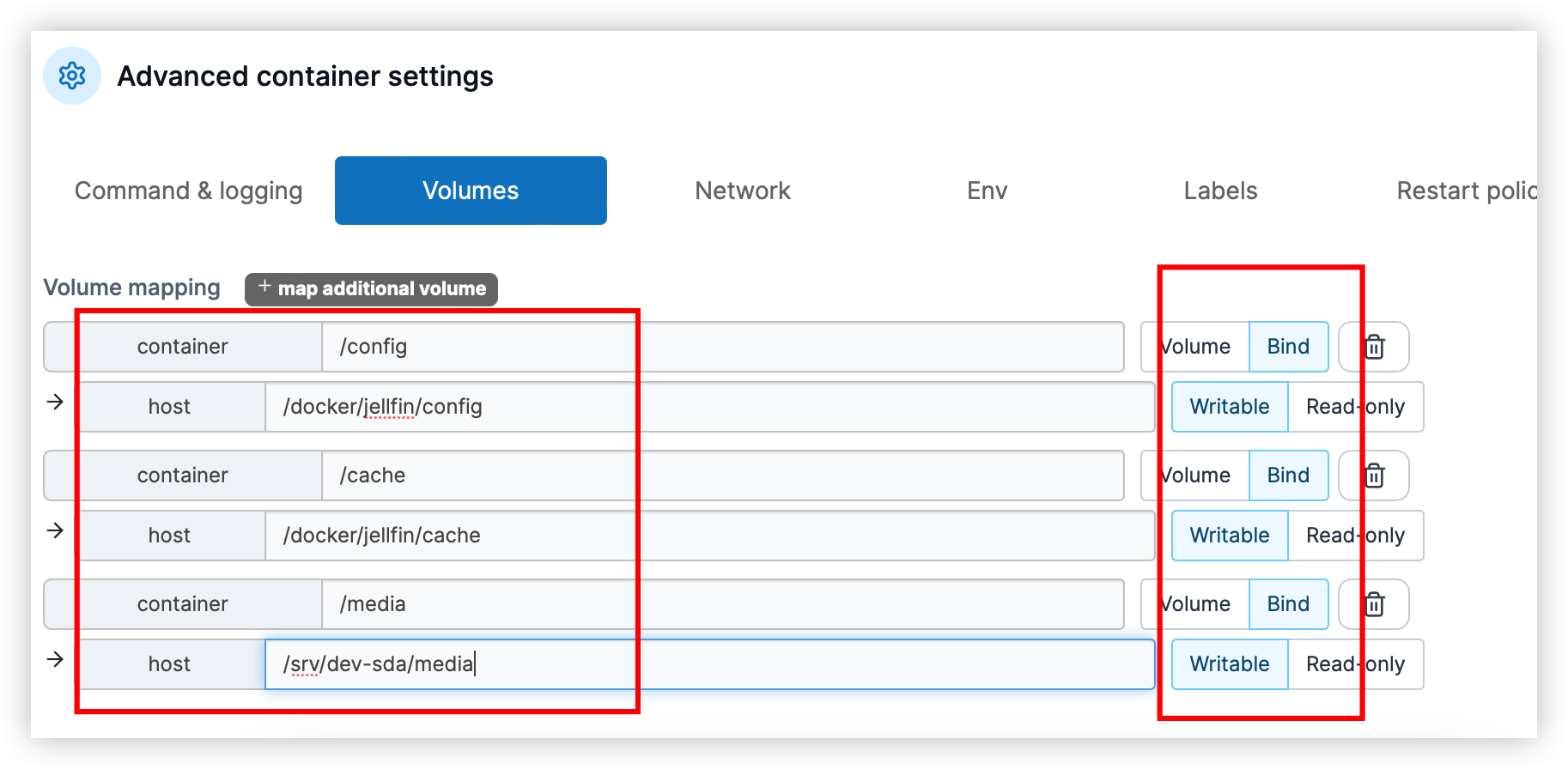Open the Env tab
This screenshot has width=1568, height=769.
point(987,191)
